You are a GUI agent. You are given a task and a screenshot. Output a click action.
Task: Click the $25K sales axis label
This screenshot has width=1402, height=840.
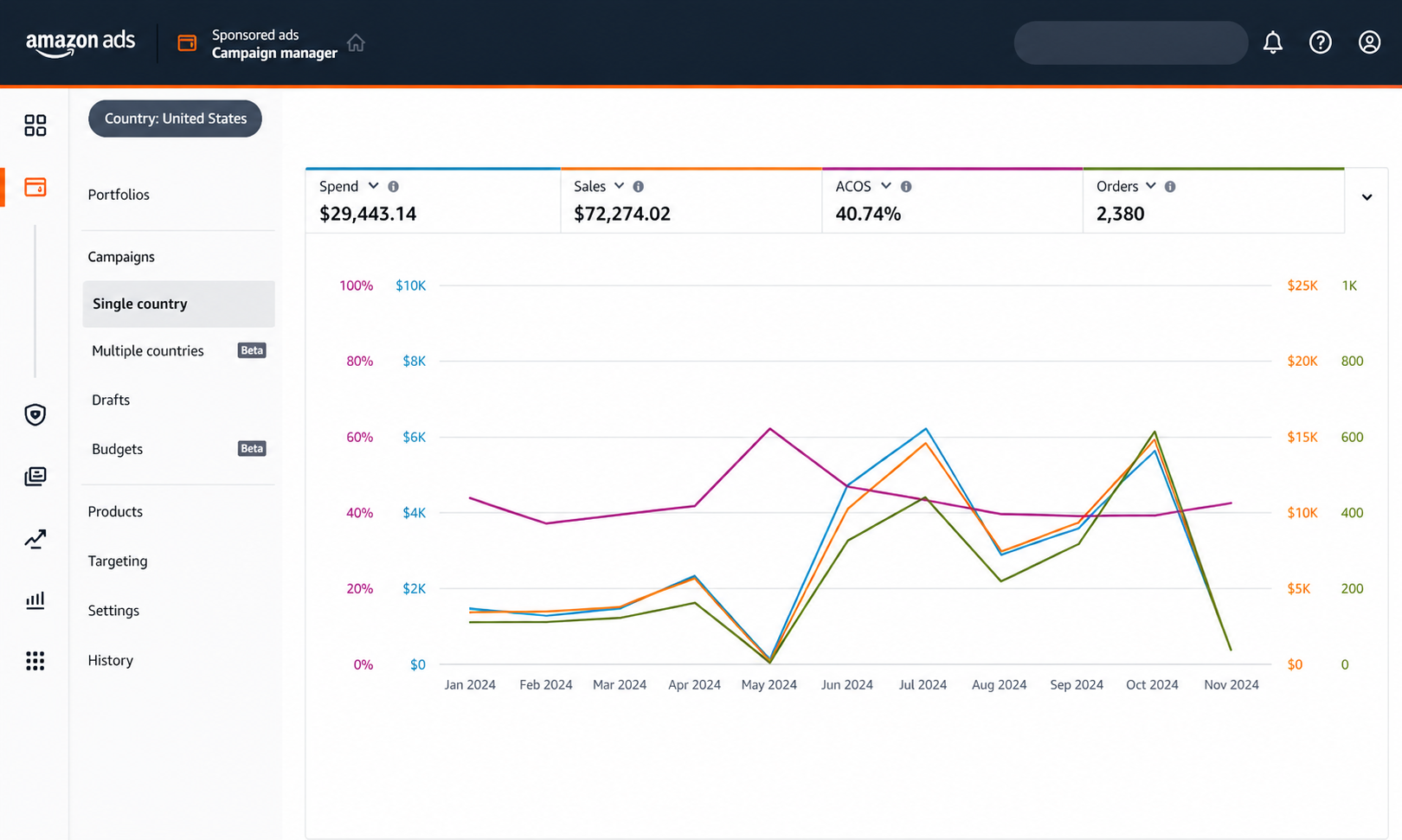(x=1302, y=285)
